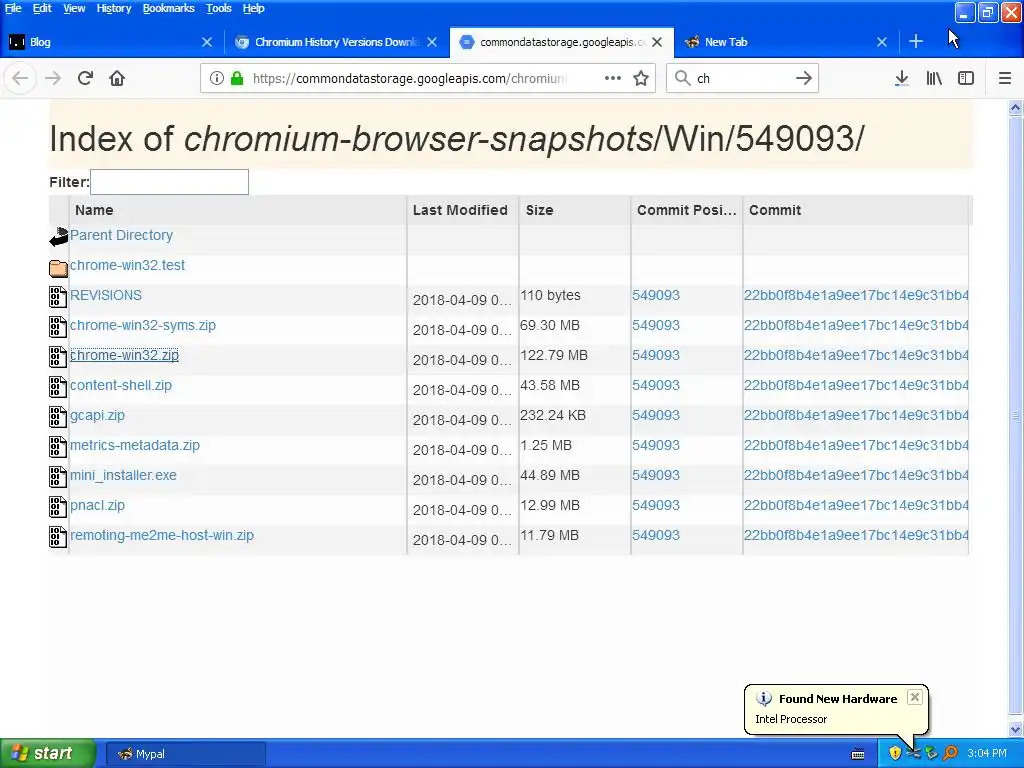Open the Bookmarks menu
Image resolution: width=1024 pixels, height=768 pixels.
click(168, 8)
